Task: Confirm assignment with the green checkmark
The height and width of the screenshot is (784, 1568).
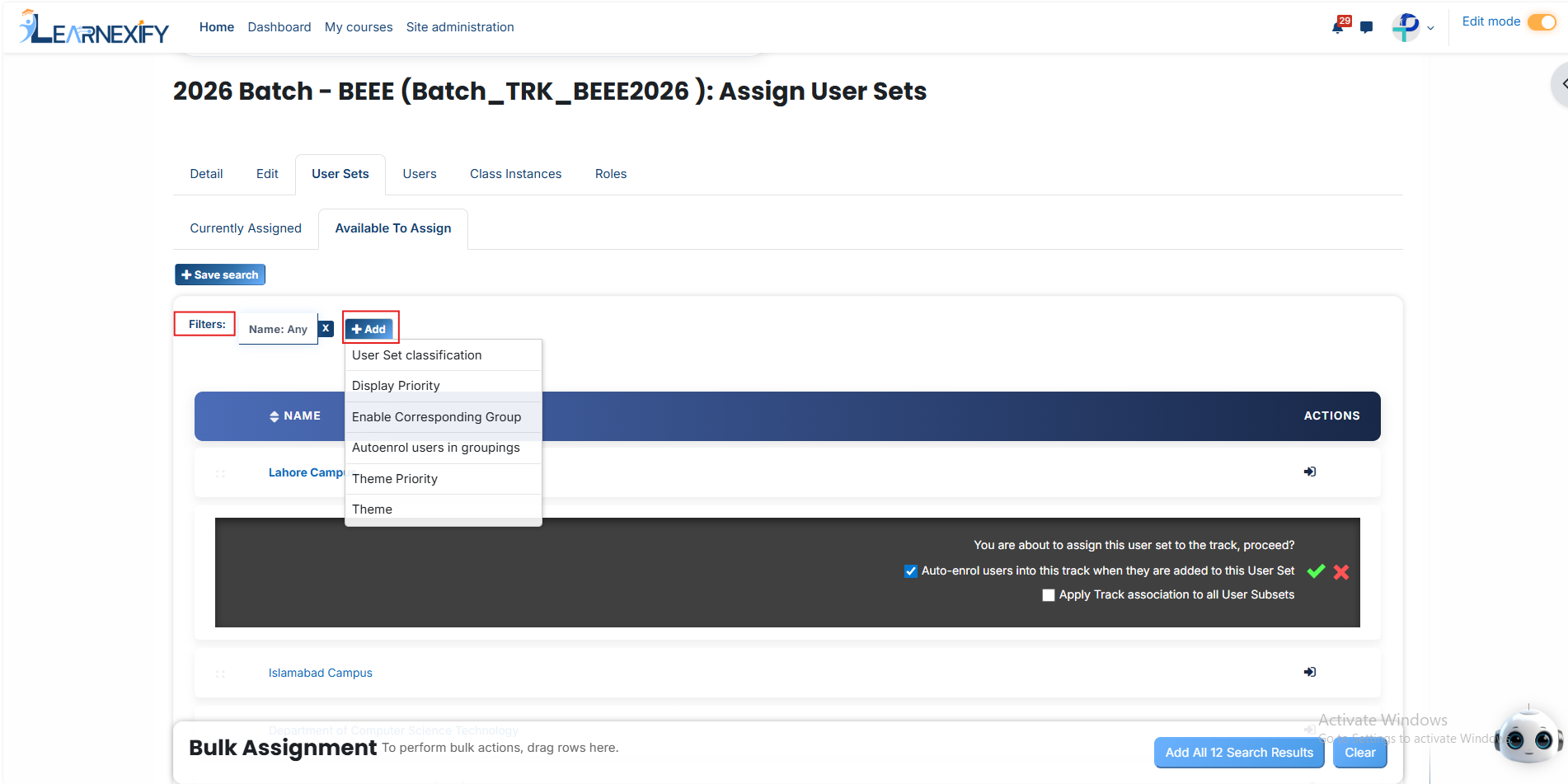Action: 1317,571
